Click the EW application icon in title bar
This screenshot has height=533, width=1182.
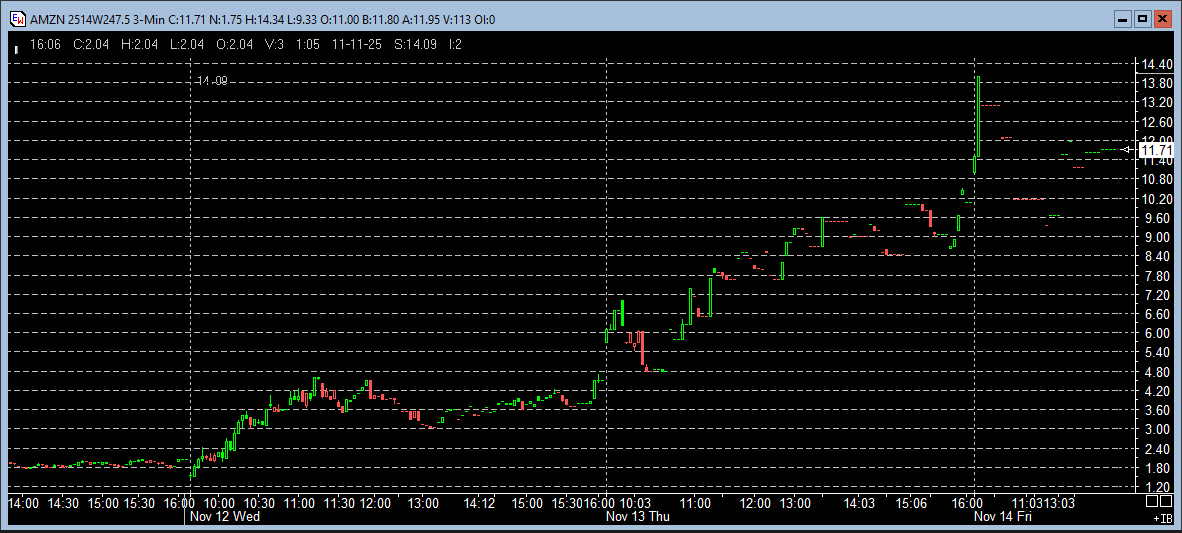[17, 19]
